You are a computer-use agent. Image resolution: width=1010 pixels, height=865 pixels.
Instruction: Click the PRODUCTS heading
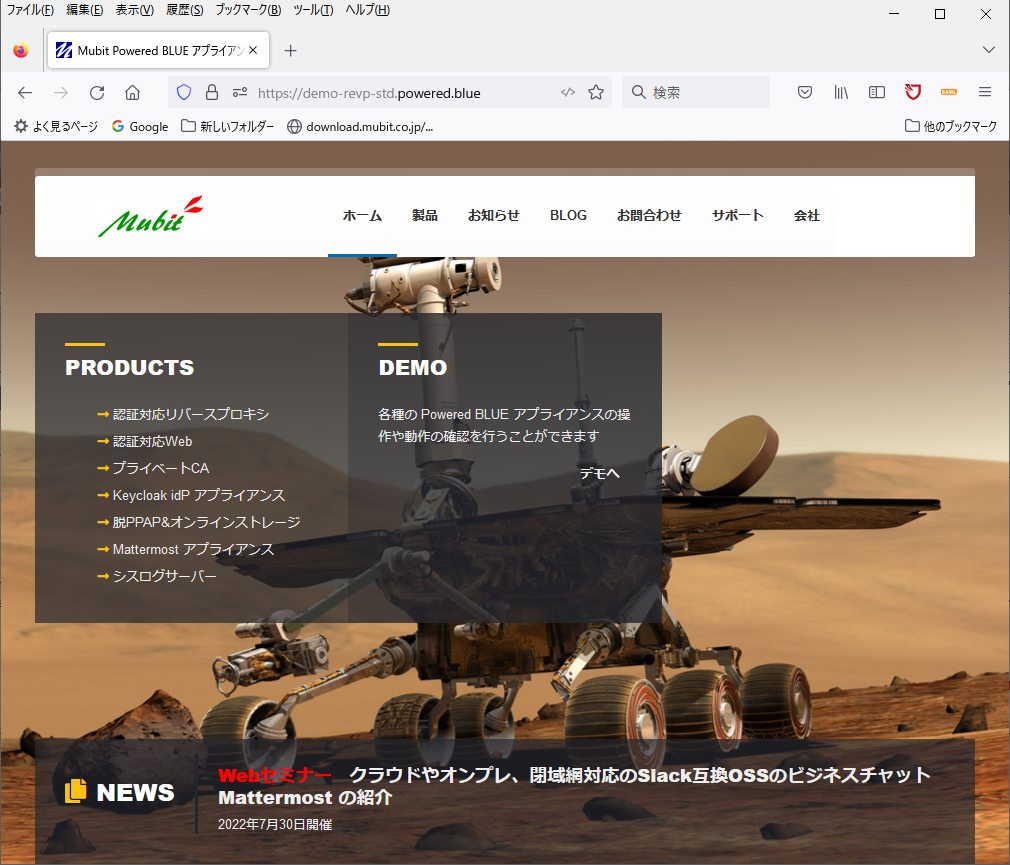pyautogui.click(x=129, y=367)
